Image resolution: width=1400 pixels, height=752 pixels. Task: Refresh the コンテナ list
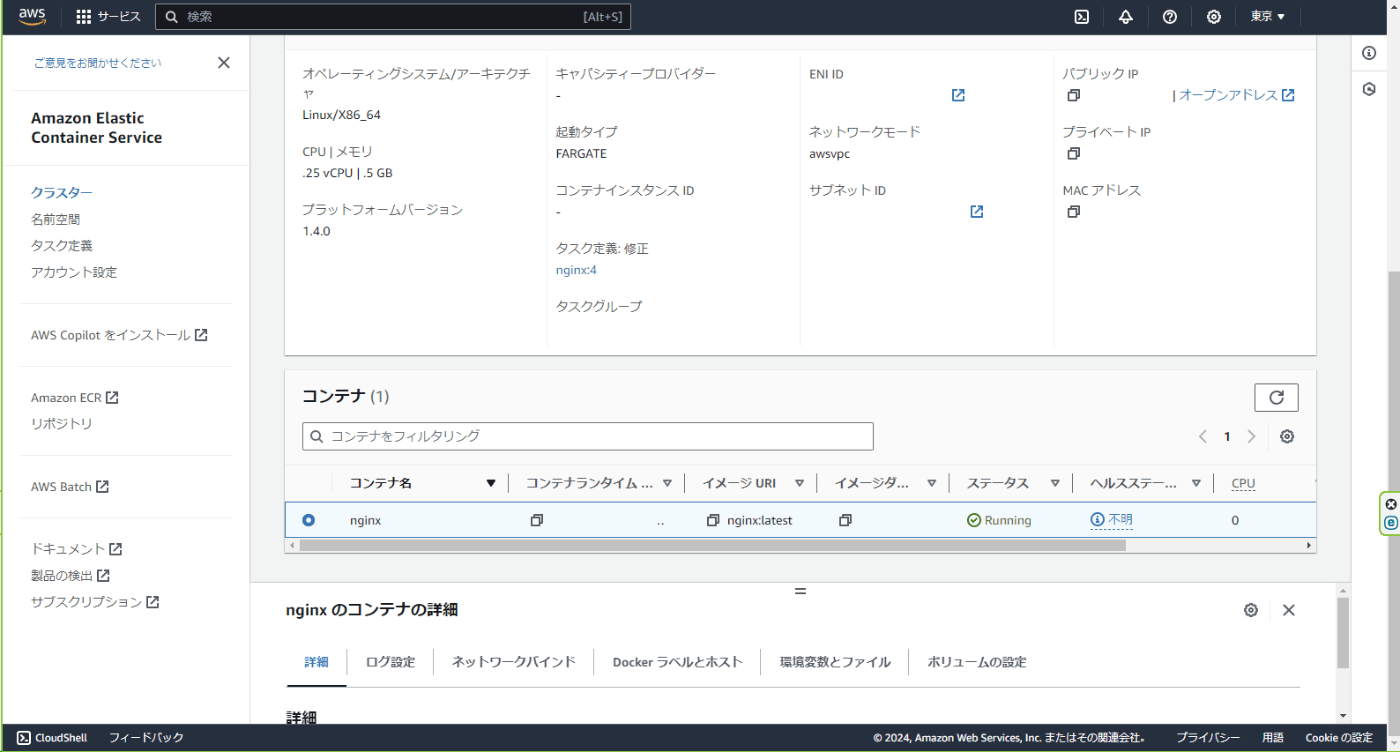[1276, 397]
